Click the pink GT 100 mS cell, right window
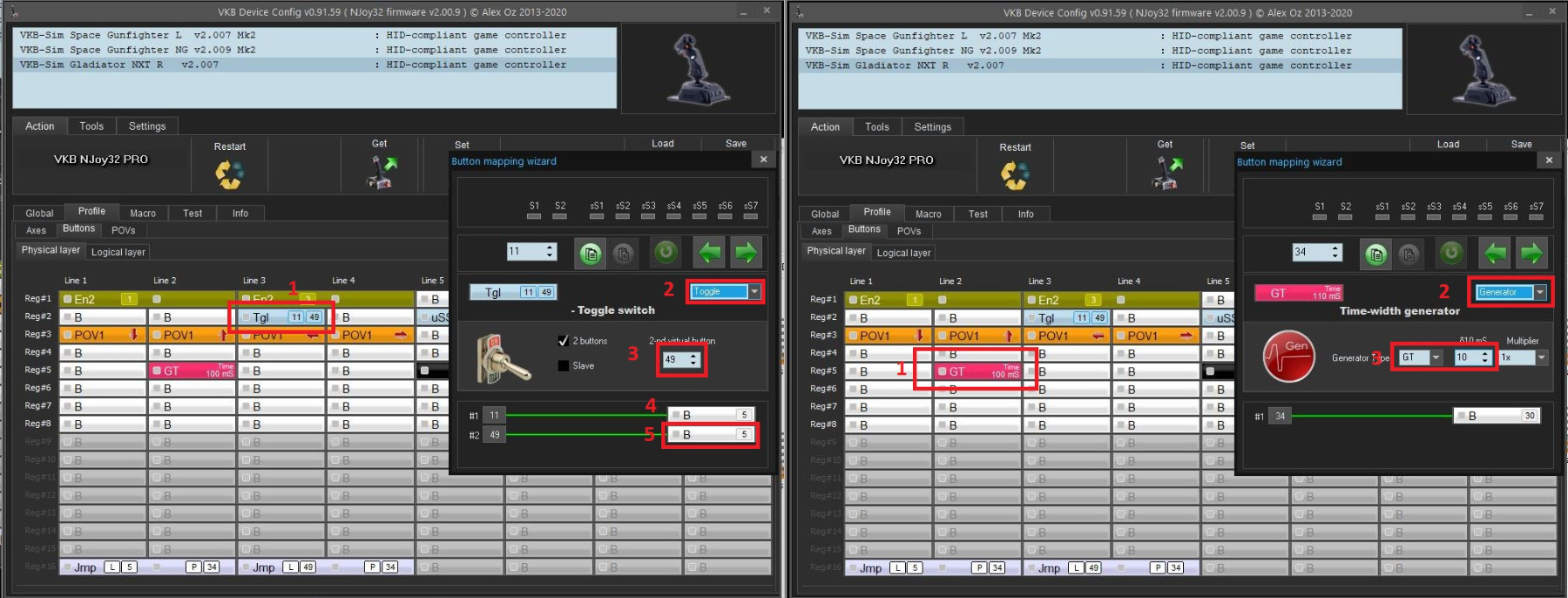The width and height of the screenshot is (1568, 598). [x=977, y=371]
